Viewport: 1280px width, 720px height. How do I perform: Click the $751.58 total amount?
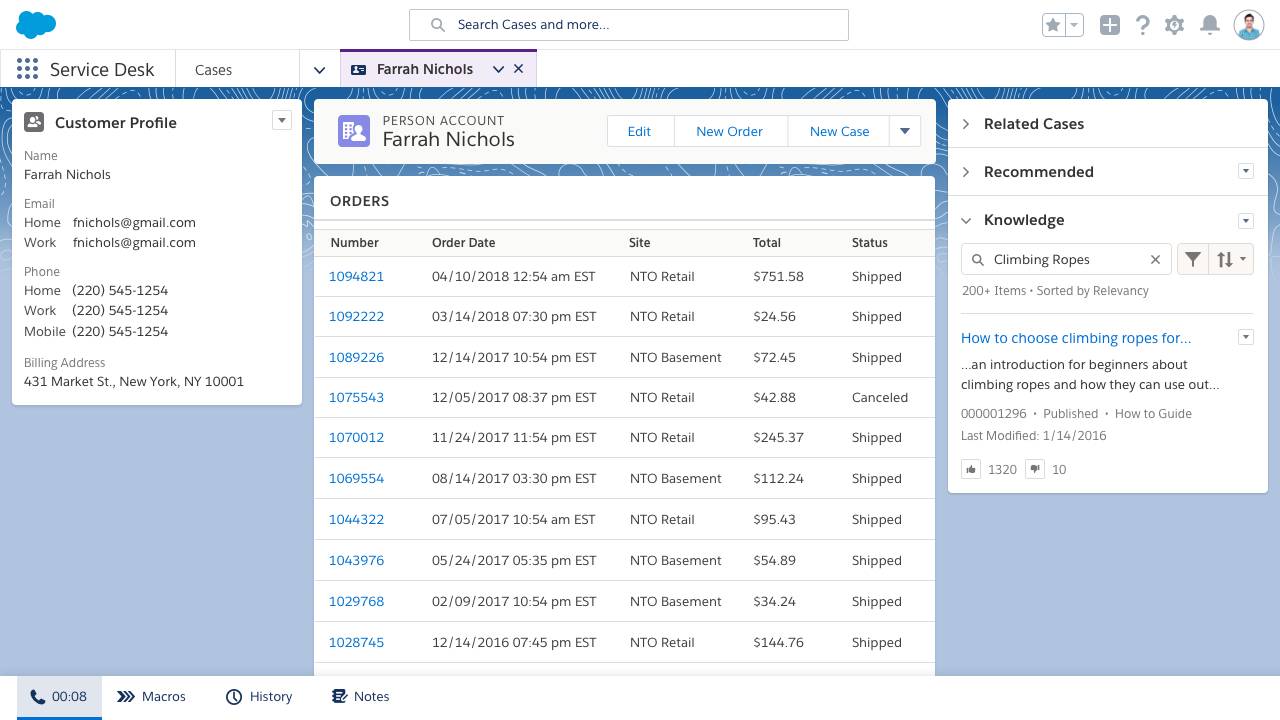(778, 277)
